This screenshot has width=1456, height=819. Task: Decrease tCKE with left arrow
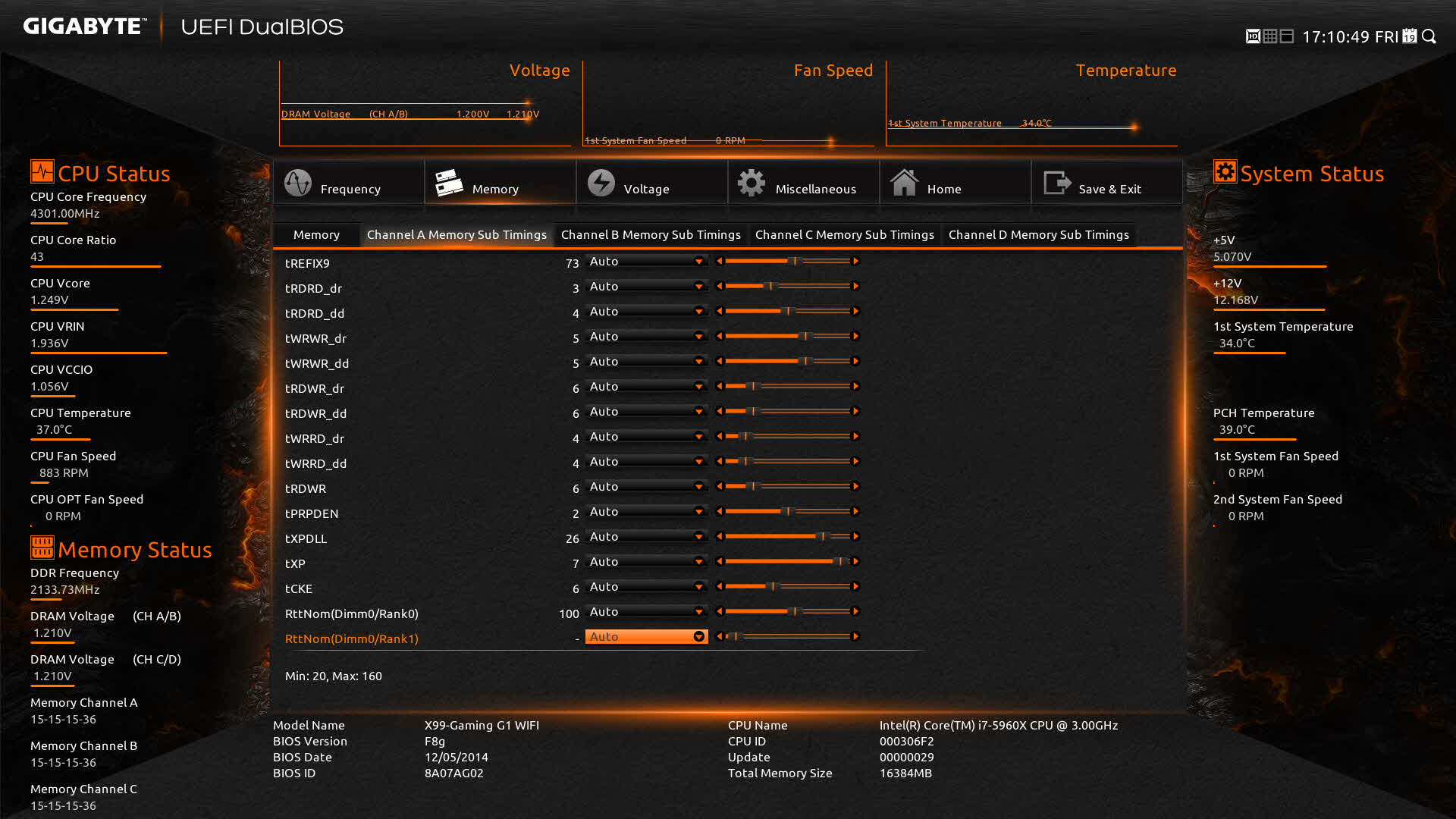click(719, 586)
